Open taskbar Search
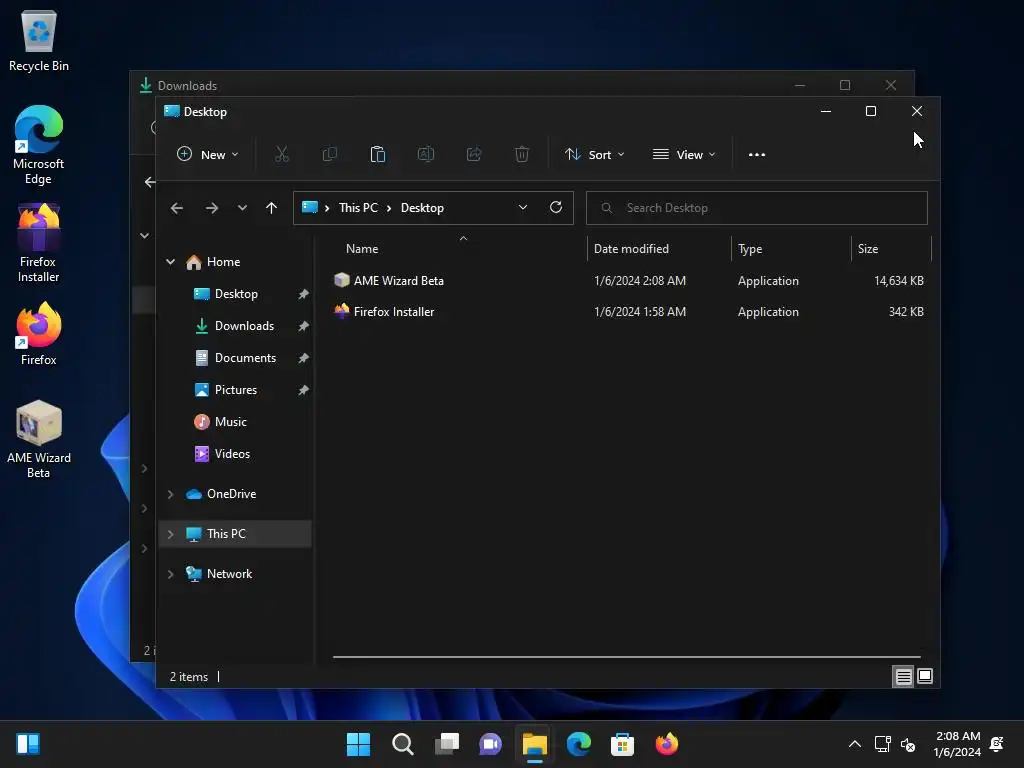 402,744
